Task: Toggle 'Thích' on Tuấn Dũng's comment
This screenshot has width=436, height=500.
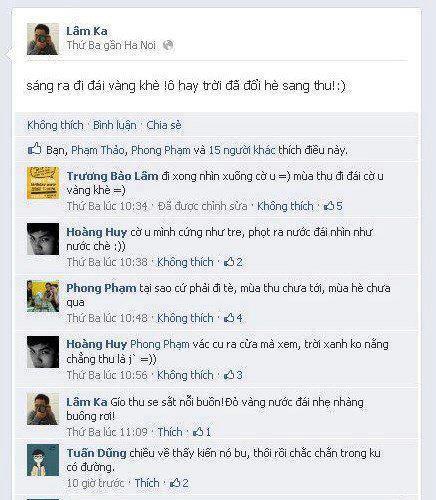Action: (147, 483)
